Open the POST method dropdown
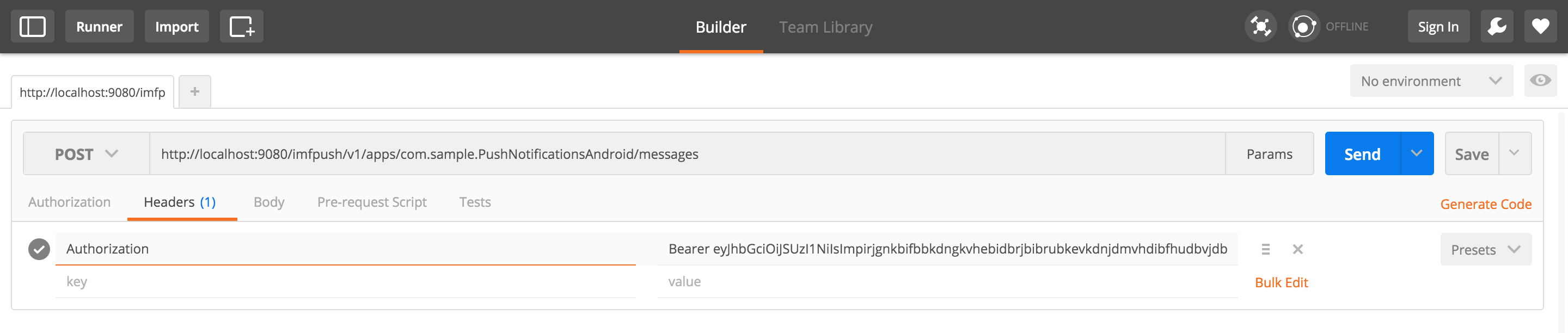1568x333 pixels. 86,155
